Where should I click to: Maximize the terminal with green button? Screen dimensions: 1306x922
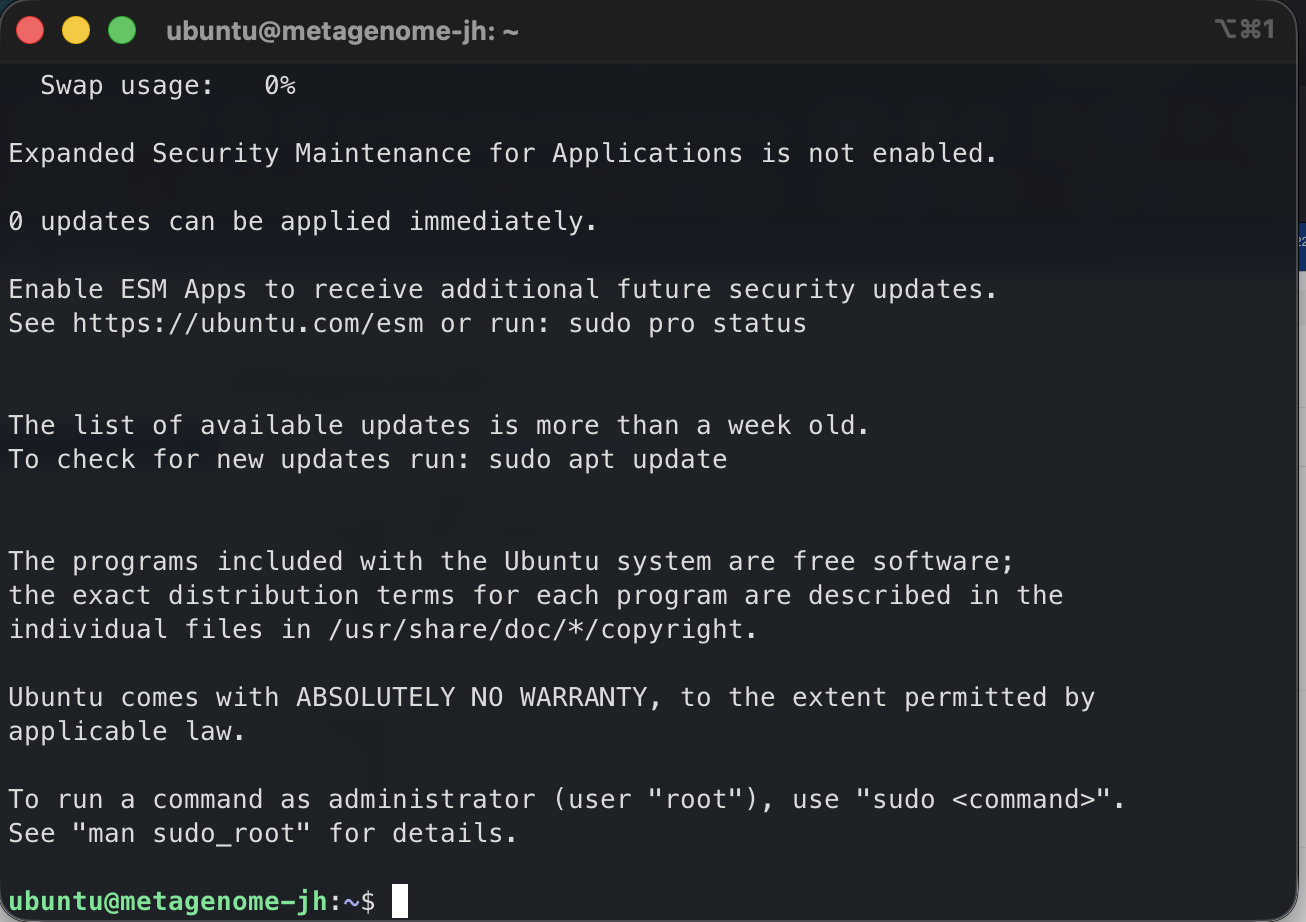pyautogui.click(x=122, y=30)
